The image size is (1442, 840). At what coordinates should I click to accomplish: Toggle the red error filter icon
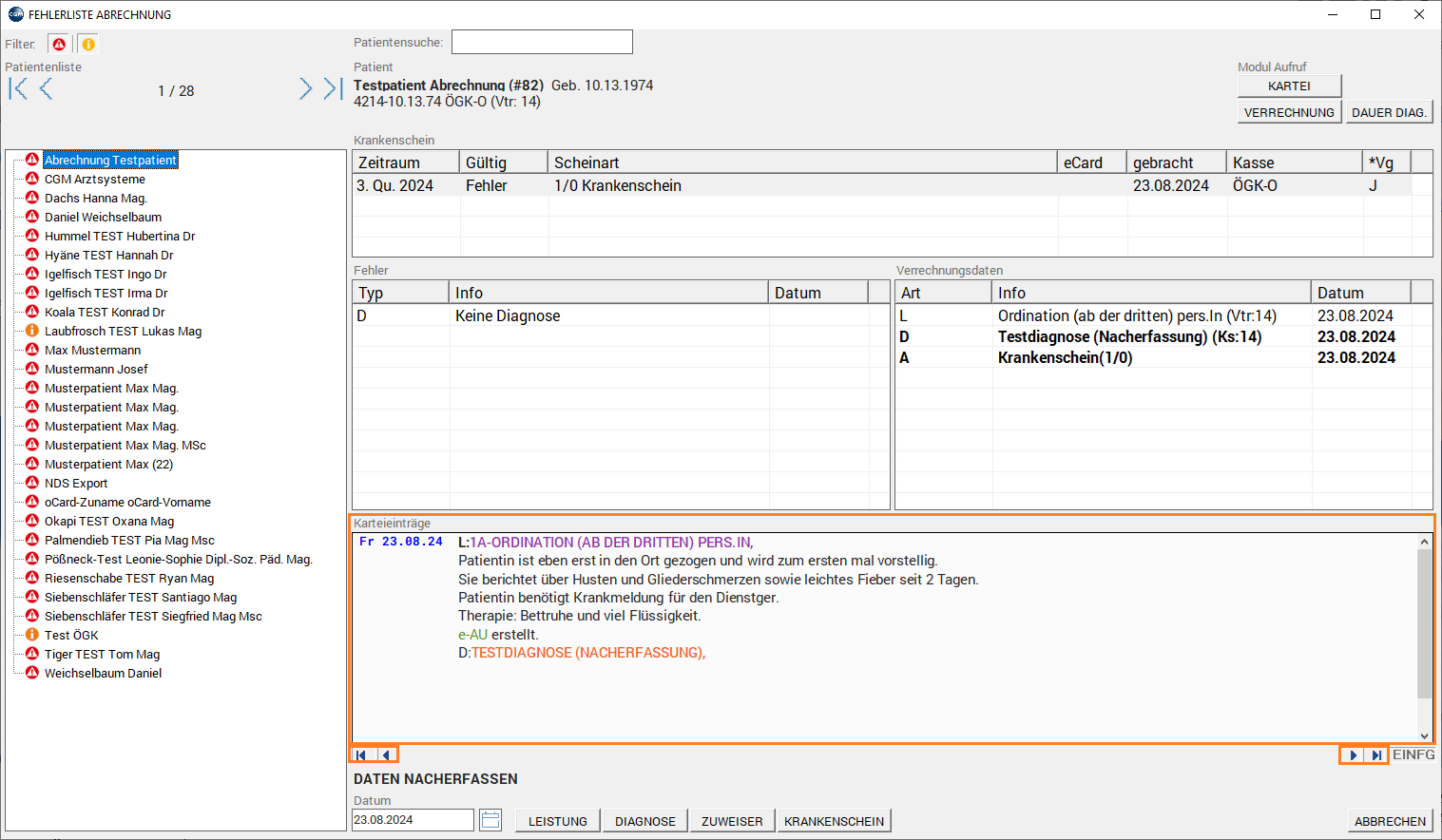[x=59, y=45]
